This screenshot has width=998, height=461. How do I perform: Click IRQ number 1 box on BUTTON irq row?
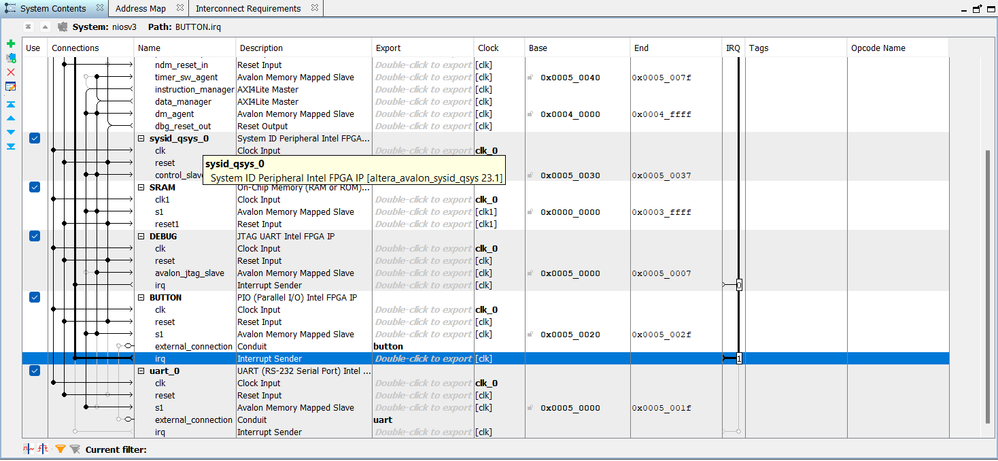(739, 359)
